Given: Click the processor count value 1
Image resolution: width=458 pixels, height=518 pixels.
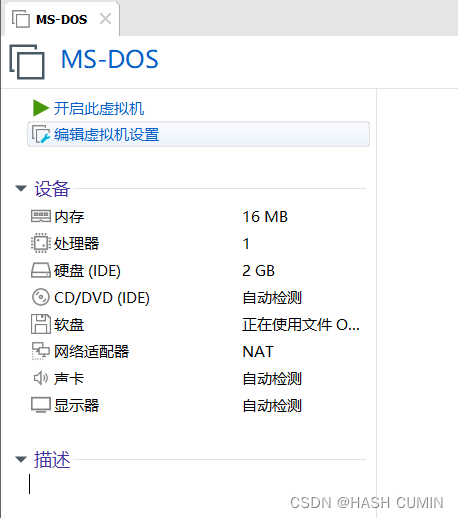Looking at the screenshot, I should 246,244.
